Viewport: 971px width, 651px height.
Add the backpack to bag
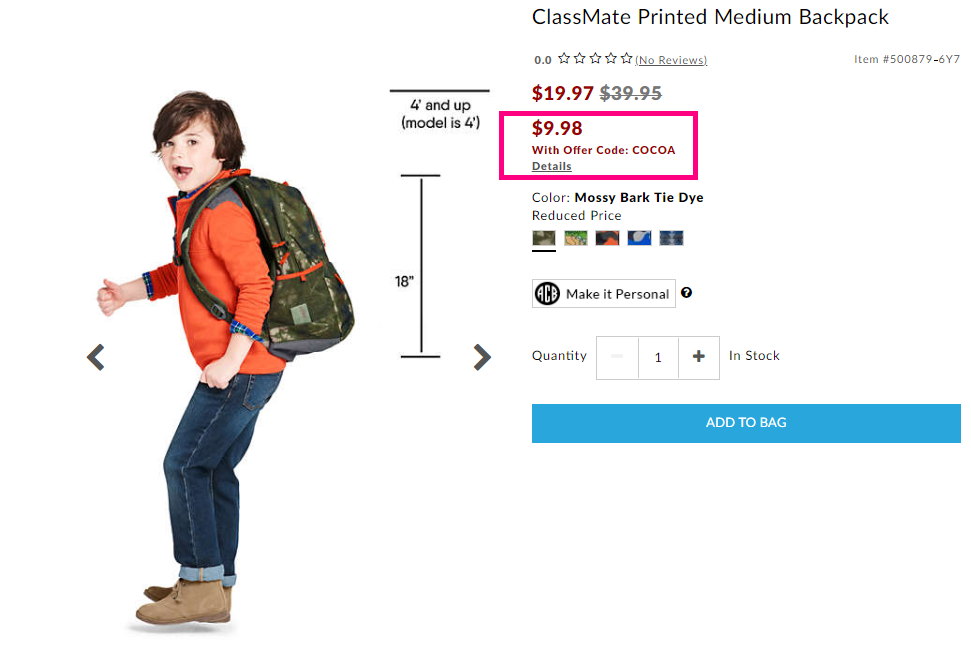tap(746, 423)
